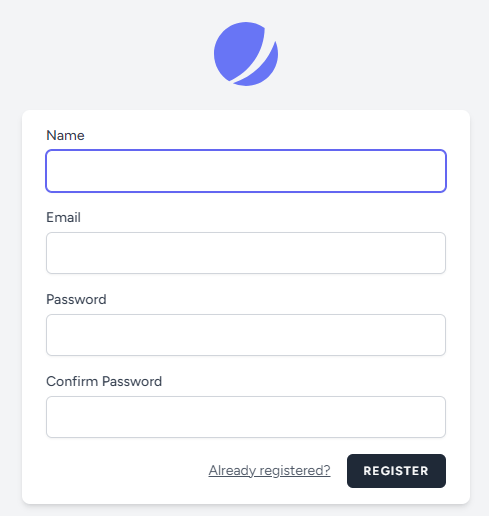Click the REGISTER button
Image resolution: width=489 pixels, height=516 pixels.
[x=396, y=471]
